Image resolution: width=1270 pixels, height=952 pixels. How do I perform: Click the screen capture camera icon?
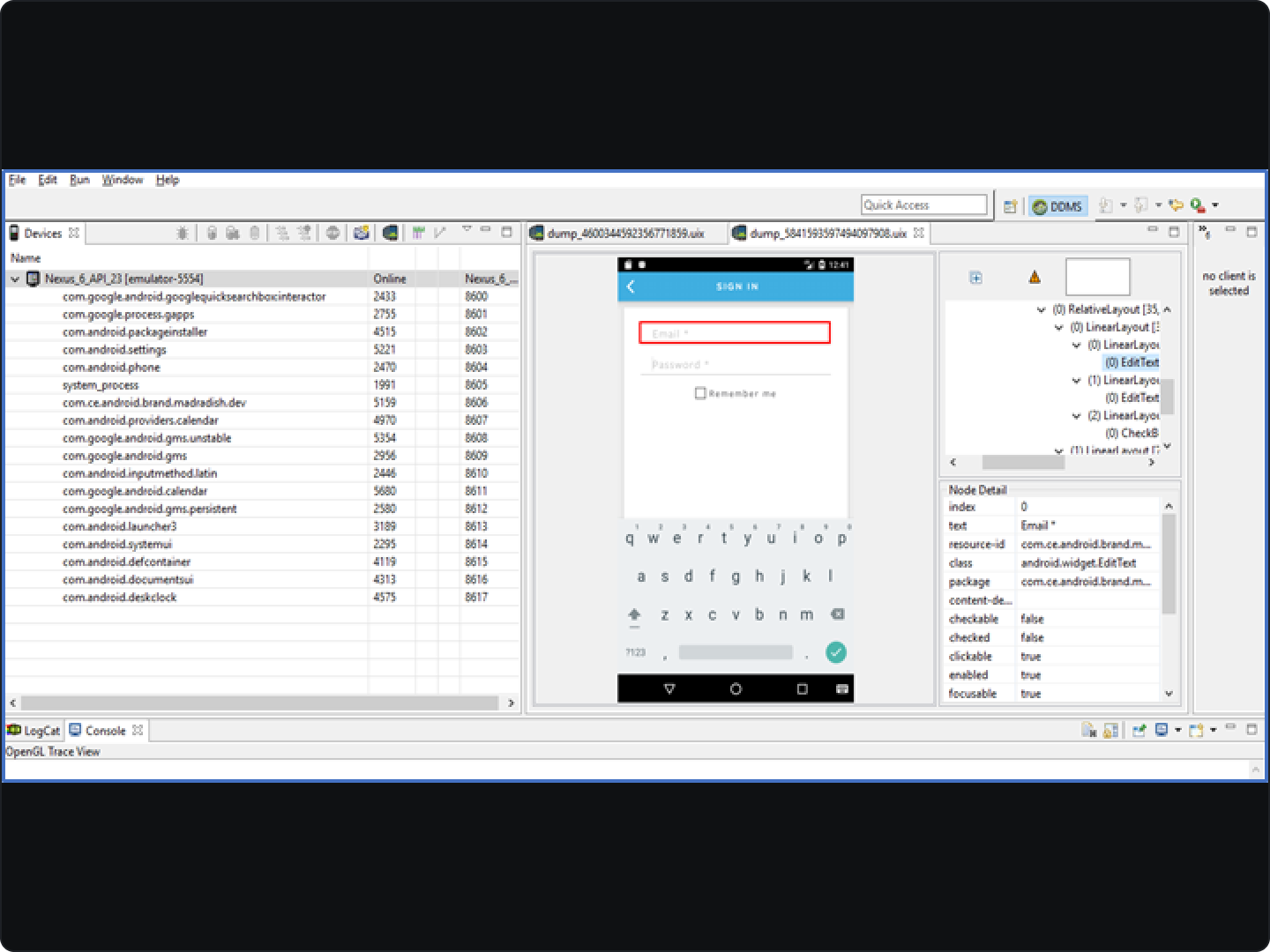click(x=361, y=233)
